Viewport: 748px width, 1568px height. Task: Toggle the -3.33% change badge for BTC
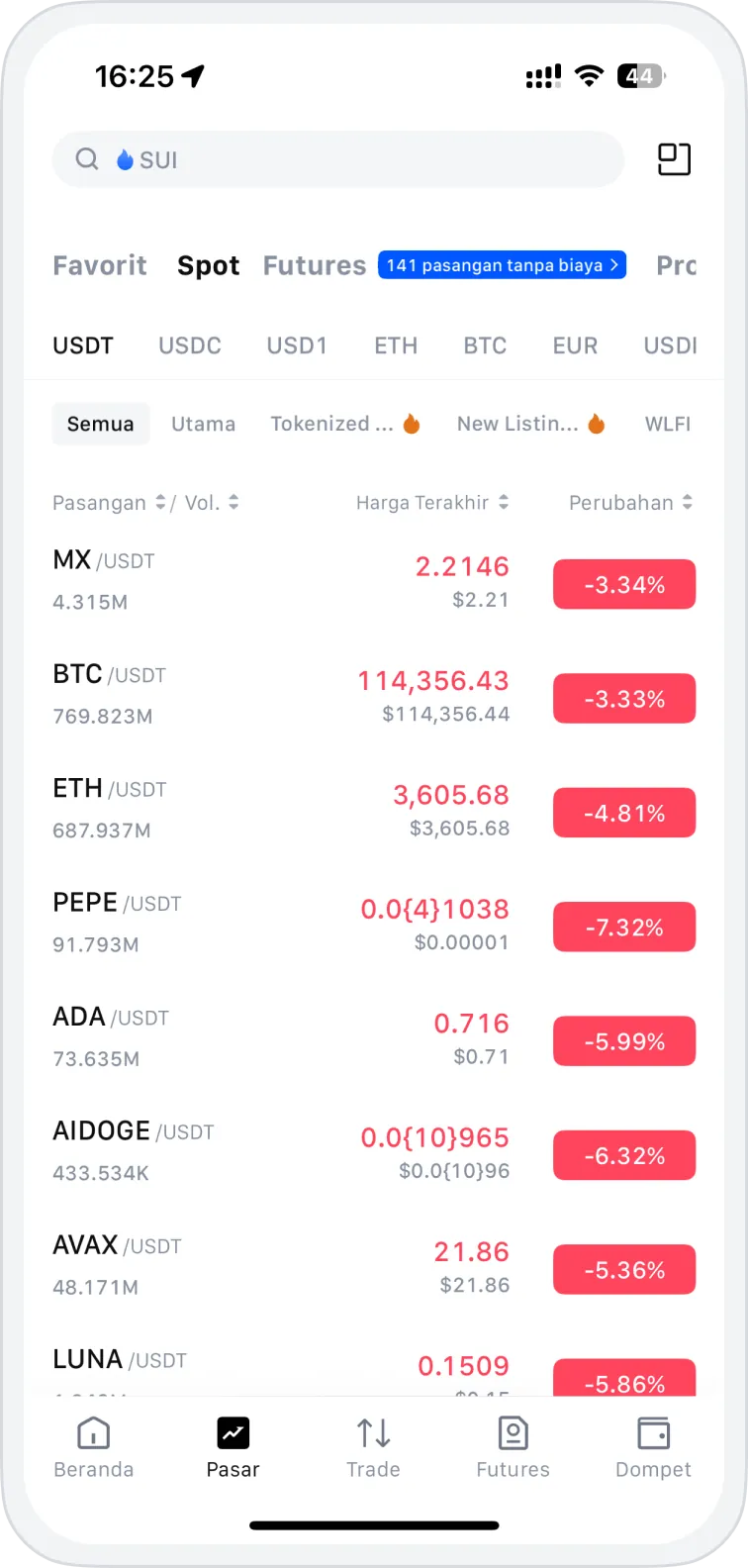(x=623, y=699)
